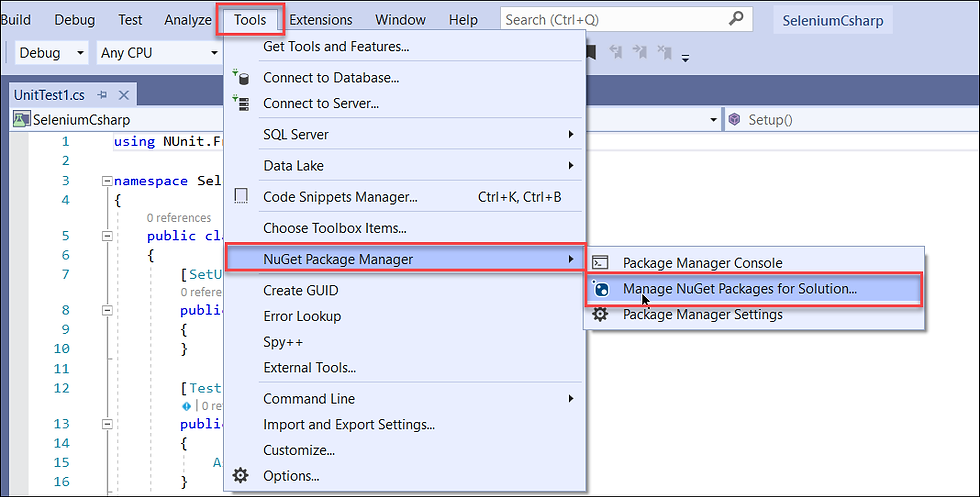This screenshot has width=980, height=497.
Task: Collapse the method block at line 8
Action: pos(107,310)
